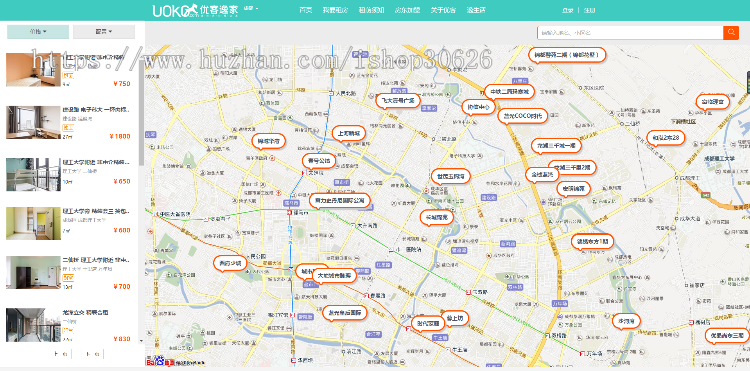Open the 关于优客 nav item
This screenshot has height=371, width=750.
coord(443,10)
